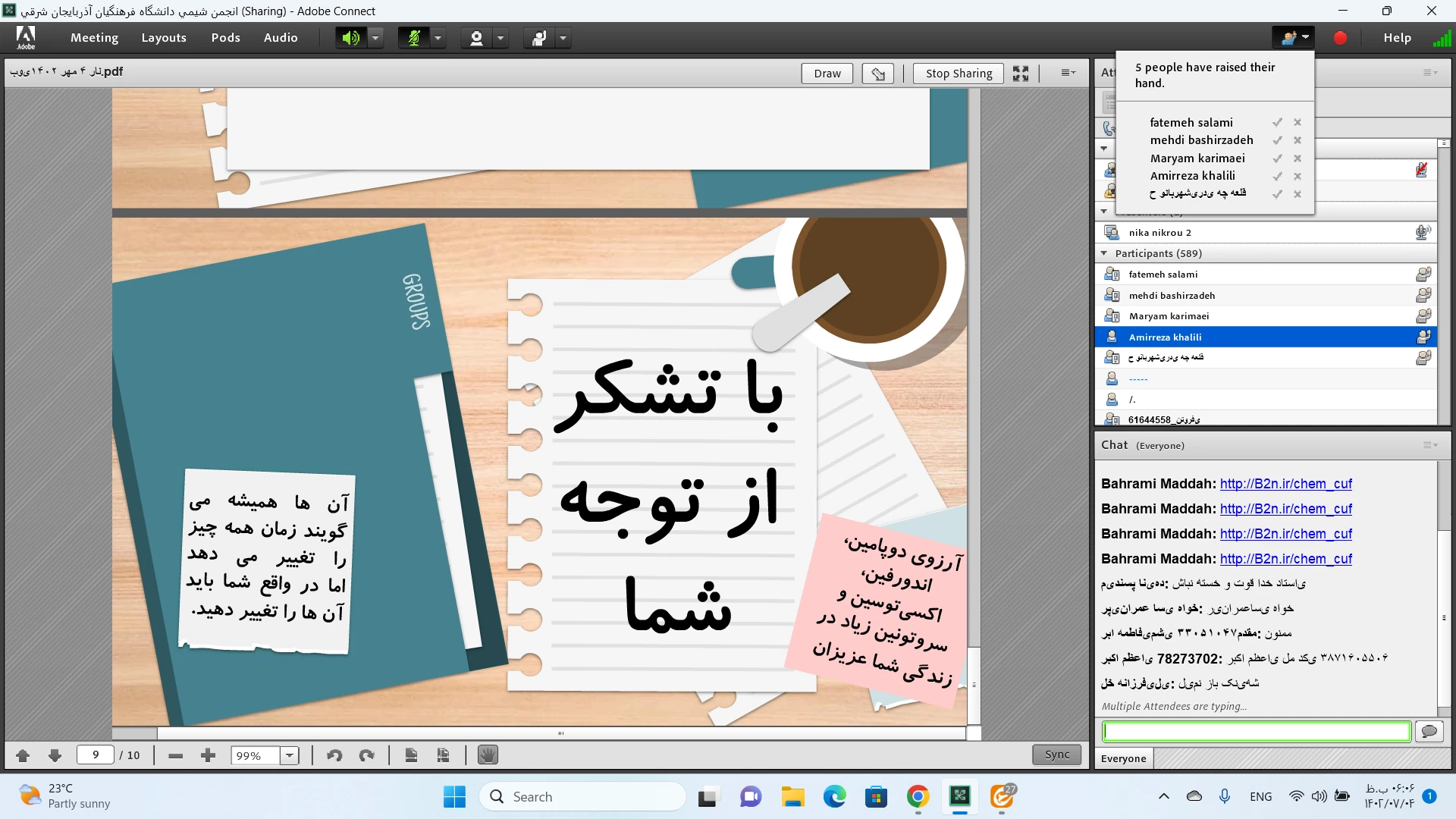Open the Layouts menu
Screen dimensions: 1456x819
(x=164, y=38)
